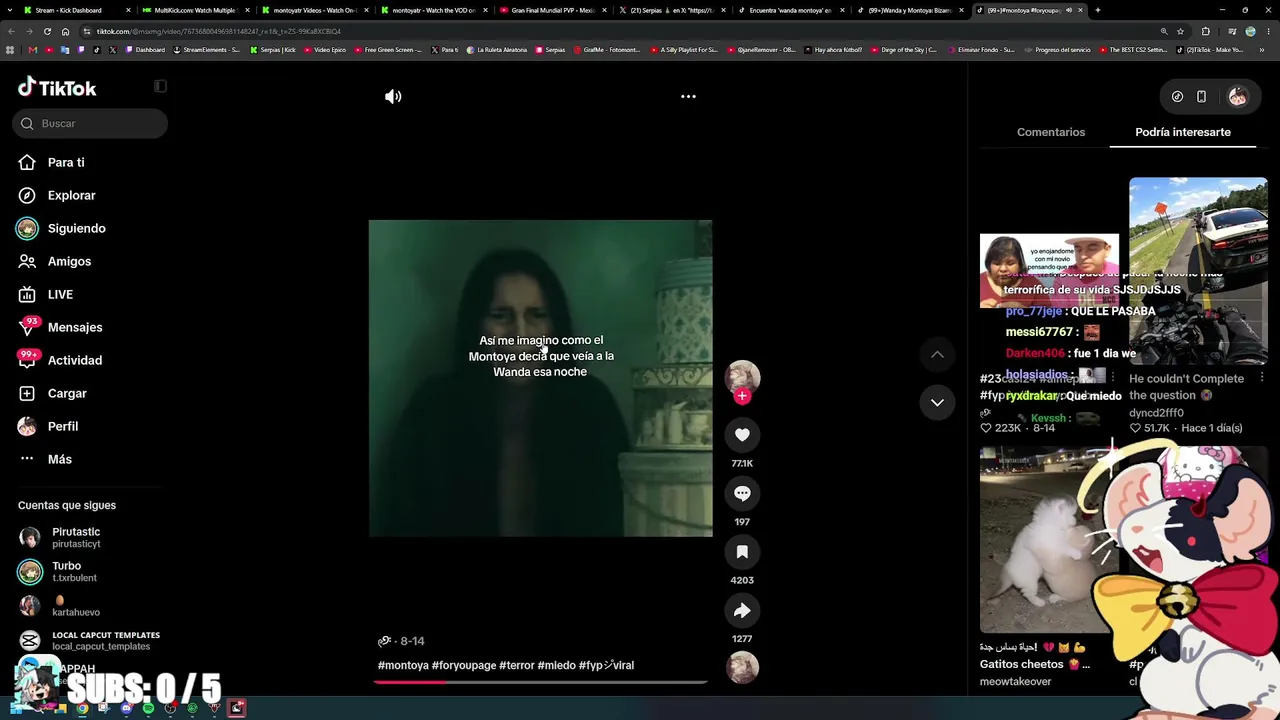Reload the page with browser refresh button

tap(48, 31)
